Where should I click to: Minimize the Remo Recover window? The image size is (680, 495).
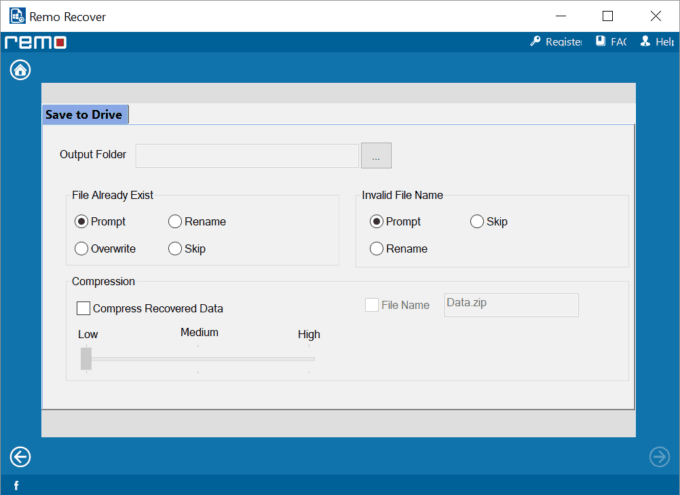click(x=561, y=16)
